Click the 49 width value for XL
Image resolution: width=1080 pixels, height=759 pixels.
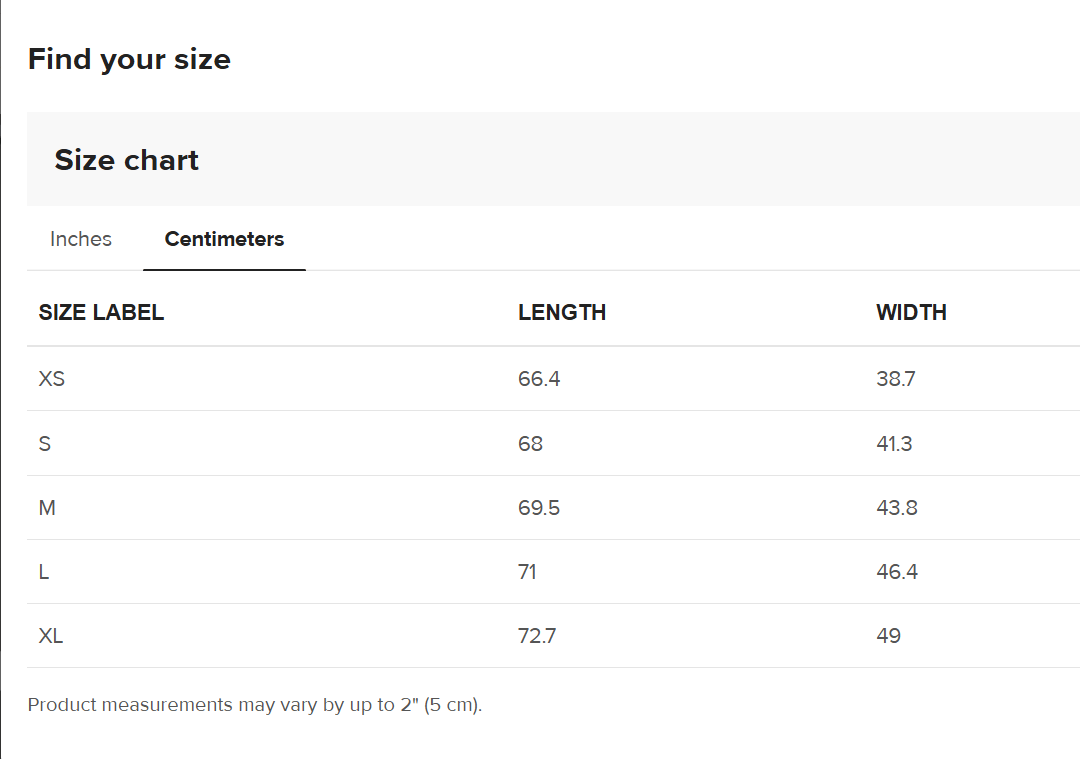pos(888,636)
